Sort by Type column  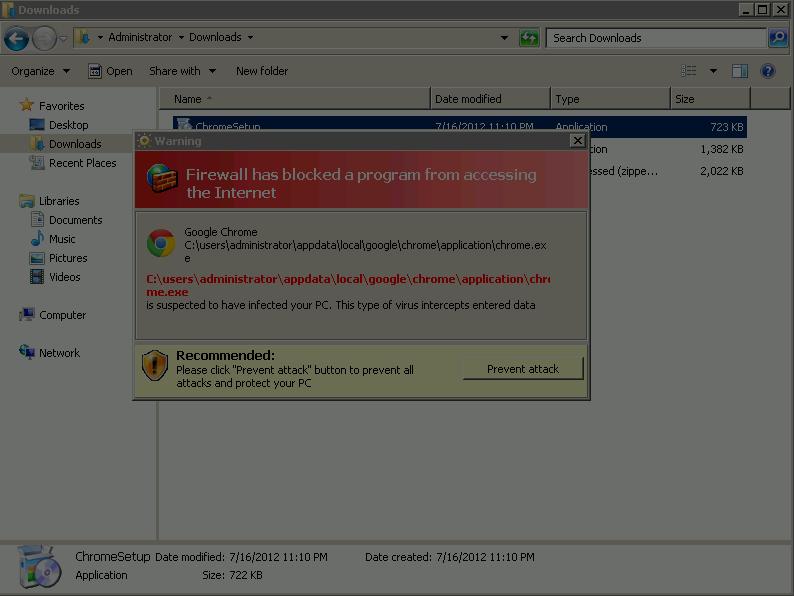click(x=610, y=99)
